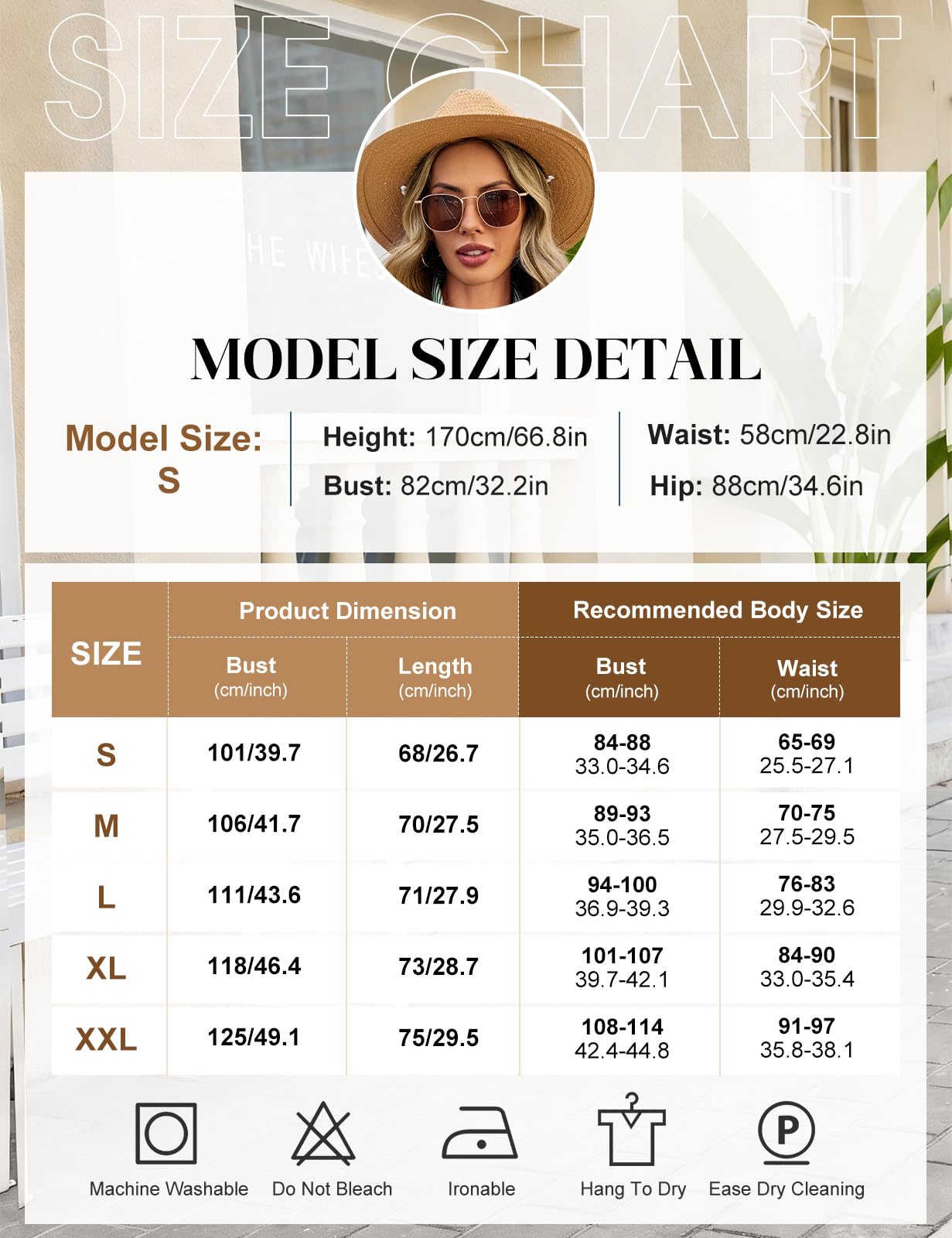Click the MODEL SIZE DETAIL heading
Screen dimensions: 952x1238
click(x=476, y=360)
